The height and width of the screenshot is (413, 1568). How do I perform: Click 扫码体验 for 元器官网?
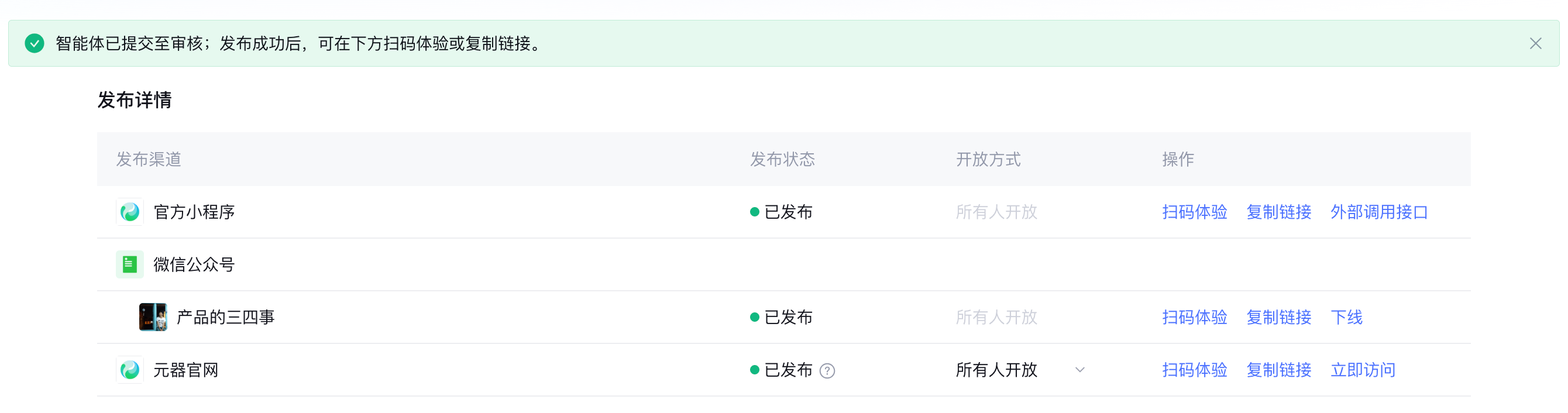coord(1194,370)
